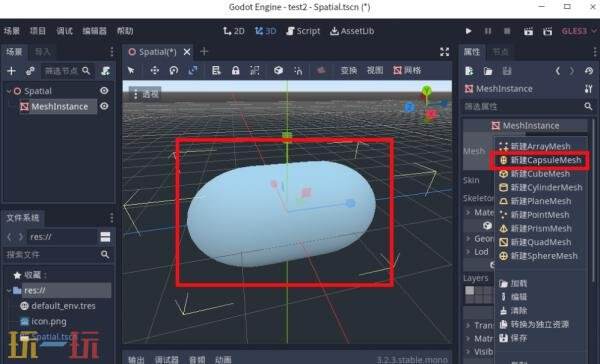This screenshot has height=364, width=600.
Task: Click the instance scene link icon
Action: click(x=30, y=71)
